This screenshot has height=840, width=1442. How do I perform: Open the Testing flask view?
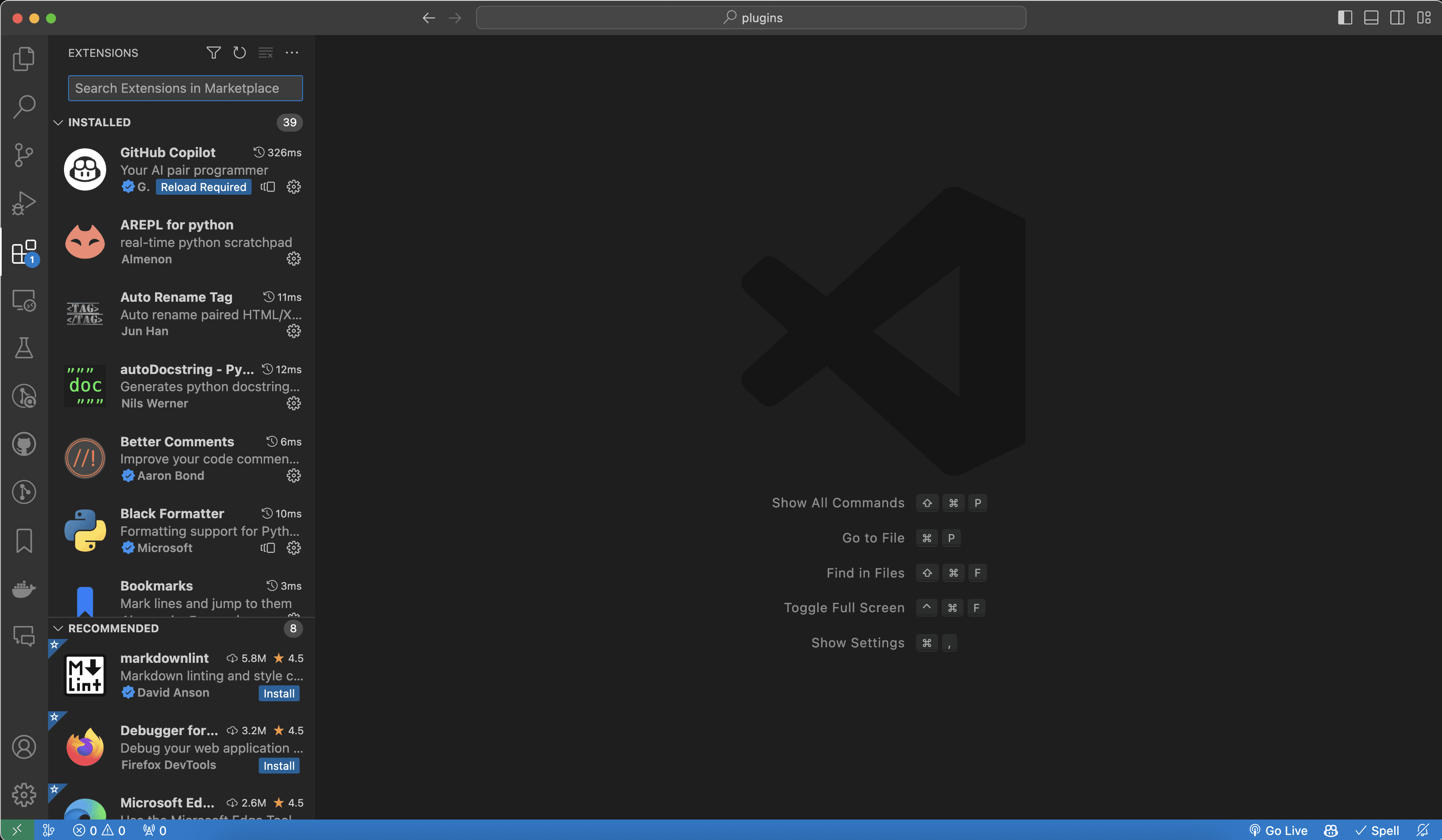(23, 347)
